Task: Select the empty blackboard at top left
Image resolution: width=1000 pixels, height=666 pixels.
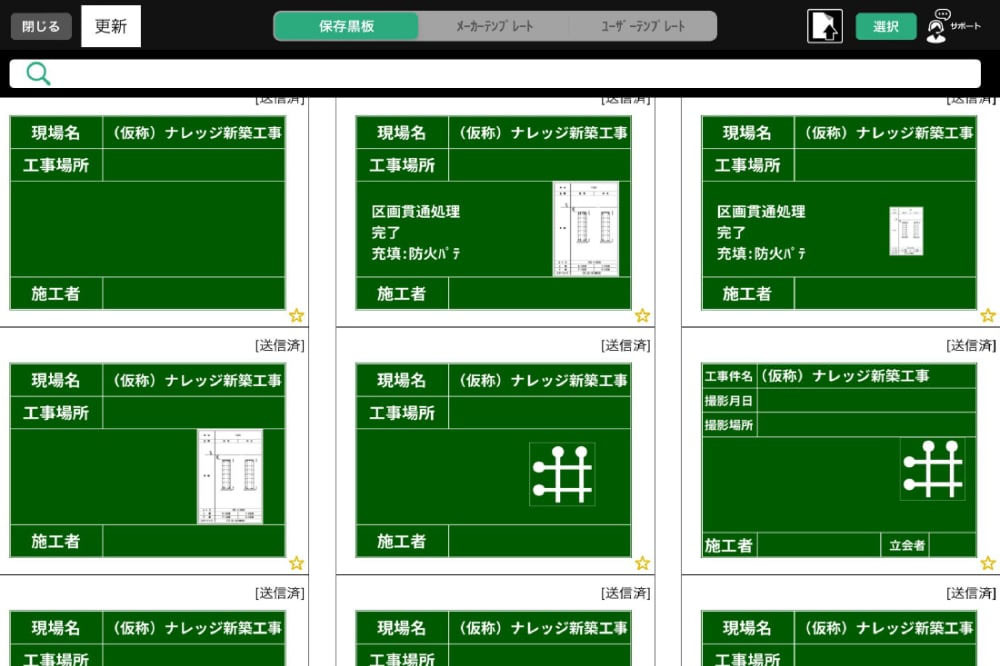Action: 148,210
